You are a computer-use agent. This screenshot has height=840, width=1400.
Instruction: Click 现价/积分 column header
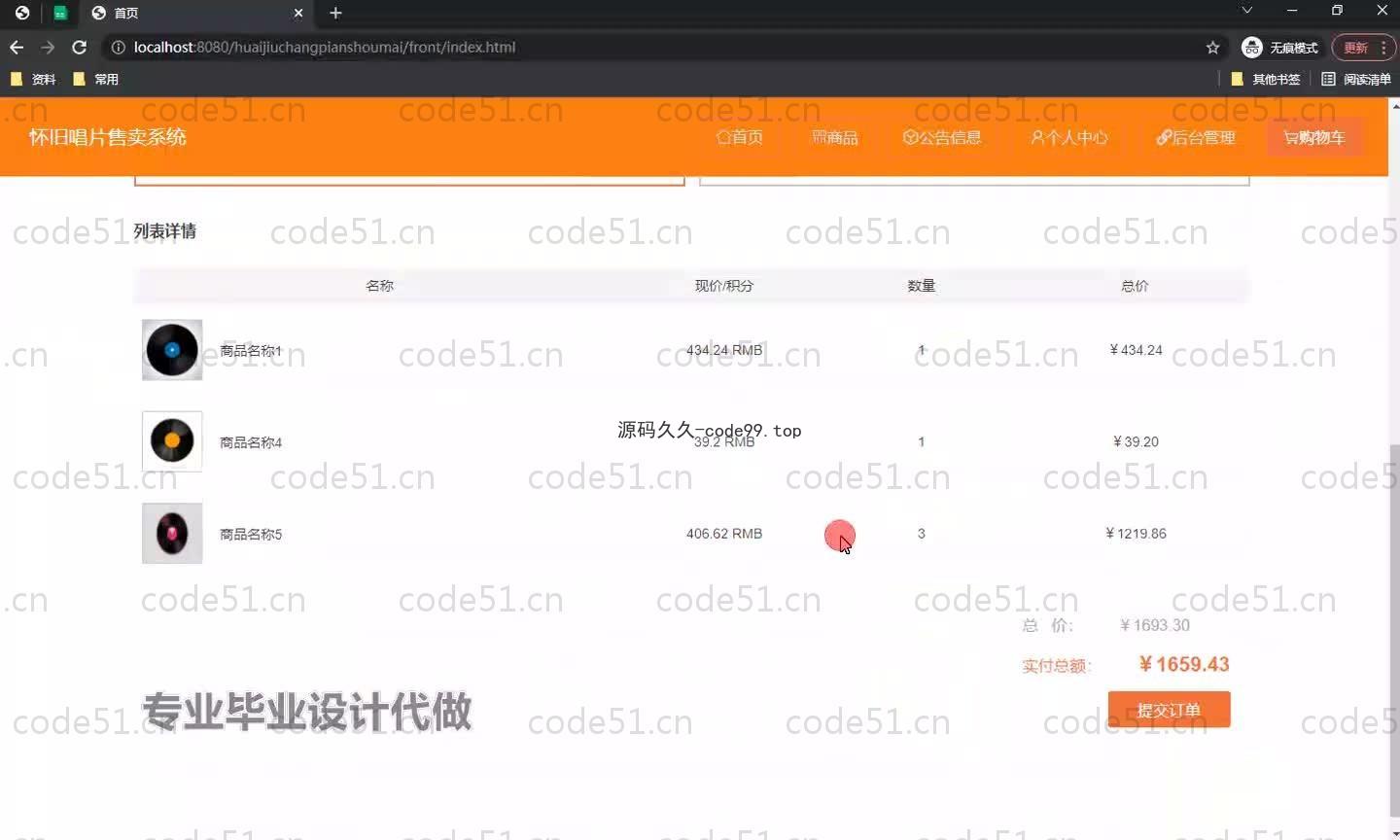[x=724, y=286]
